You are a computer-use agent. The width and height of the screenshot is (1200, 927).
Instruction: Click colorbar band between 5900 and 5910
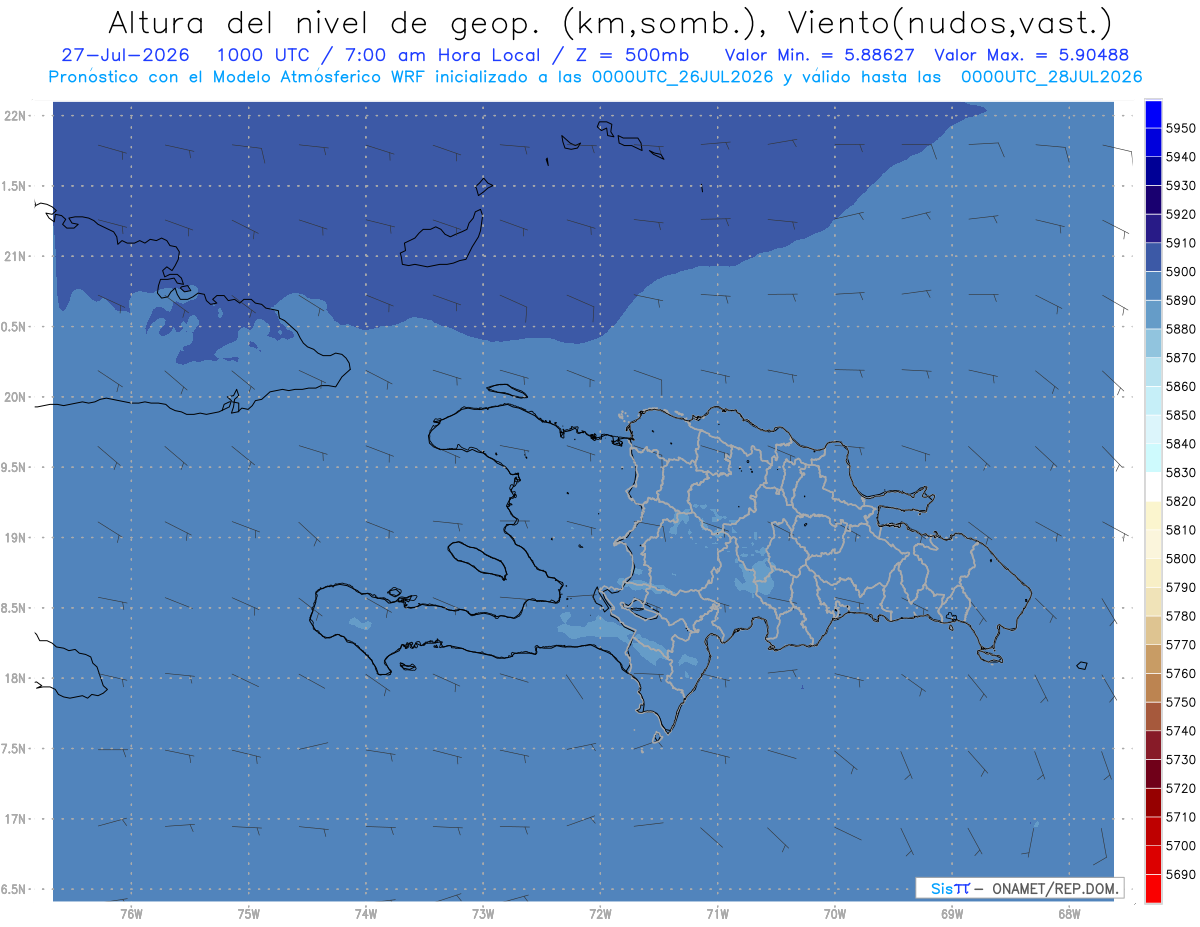[x=1153, y=256]
